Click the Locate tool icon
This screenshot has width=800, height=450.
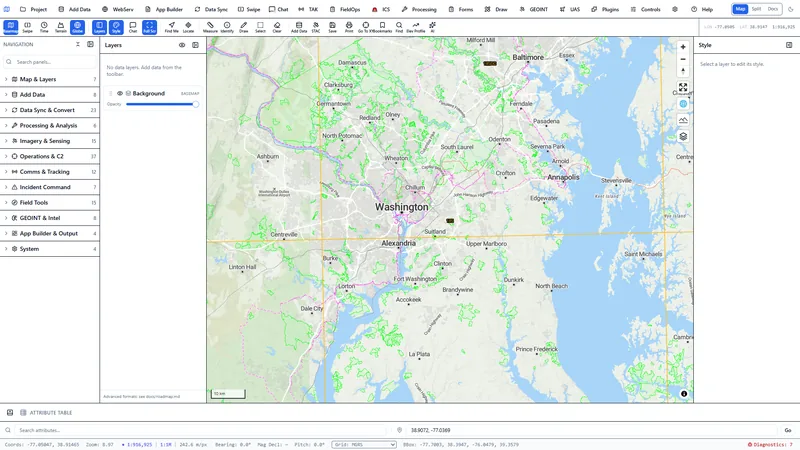(x=188, y=27)
